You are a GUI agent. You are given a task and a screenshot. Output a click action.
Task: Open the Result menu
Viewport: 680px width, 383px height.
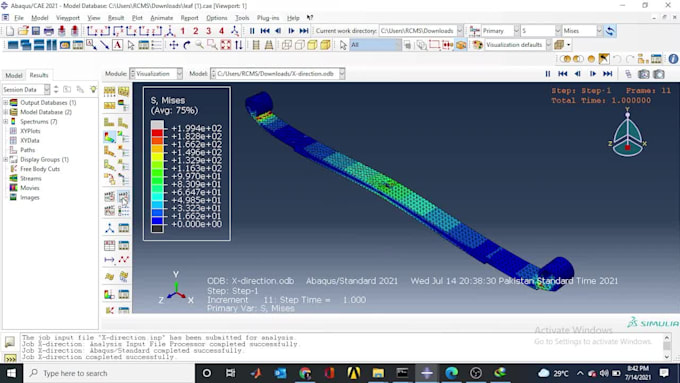[116, 18]
